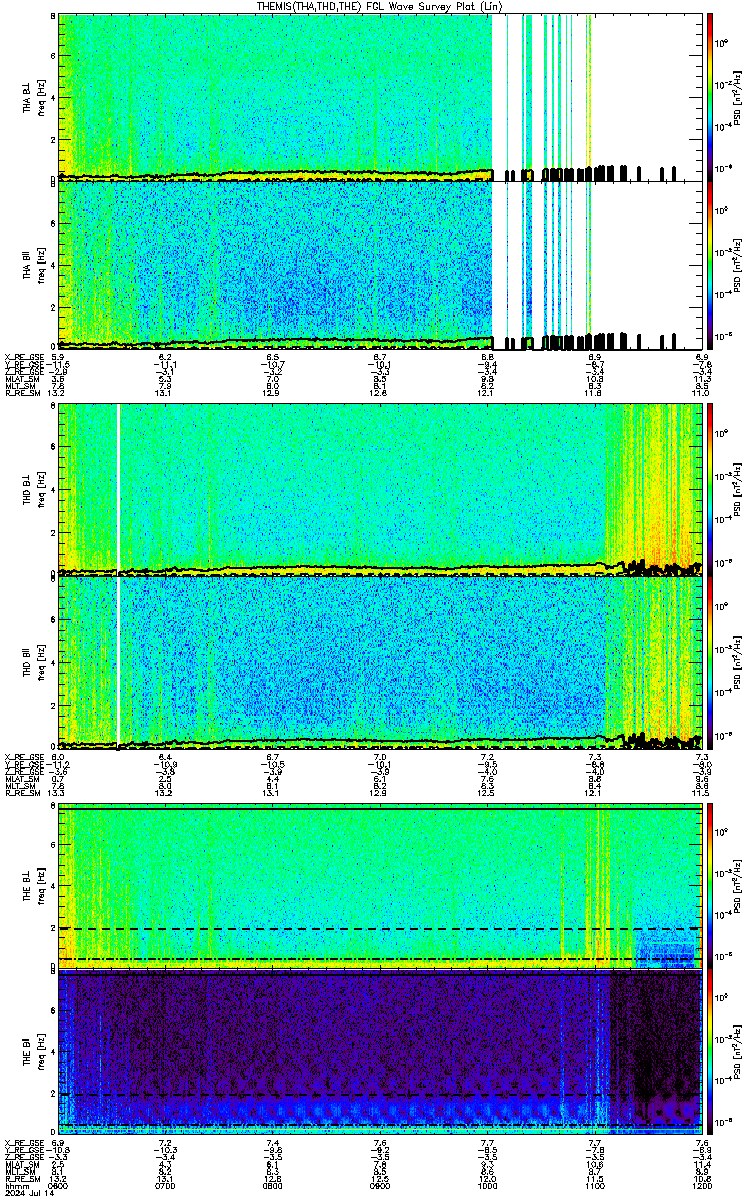Click the R_RE_SM label under the THD panels
This screenshot has width=750, height=1200.
22,793
